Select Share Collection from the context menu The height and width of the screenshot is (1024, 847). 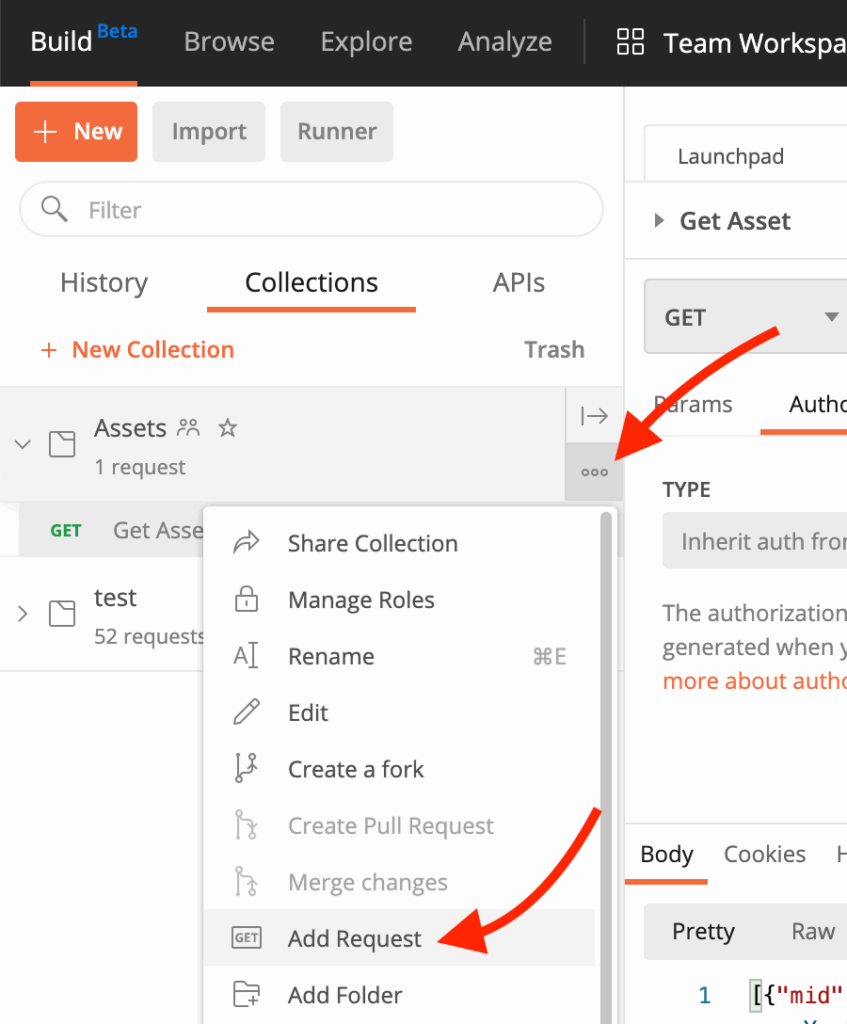[x=372, y=543]
